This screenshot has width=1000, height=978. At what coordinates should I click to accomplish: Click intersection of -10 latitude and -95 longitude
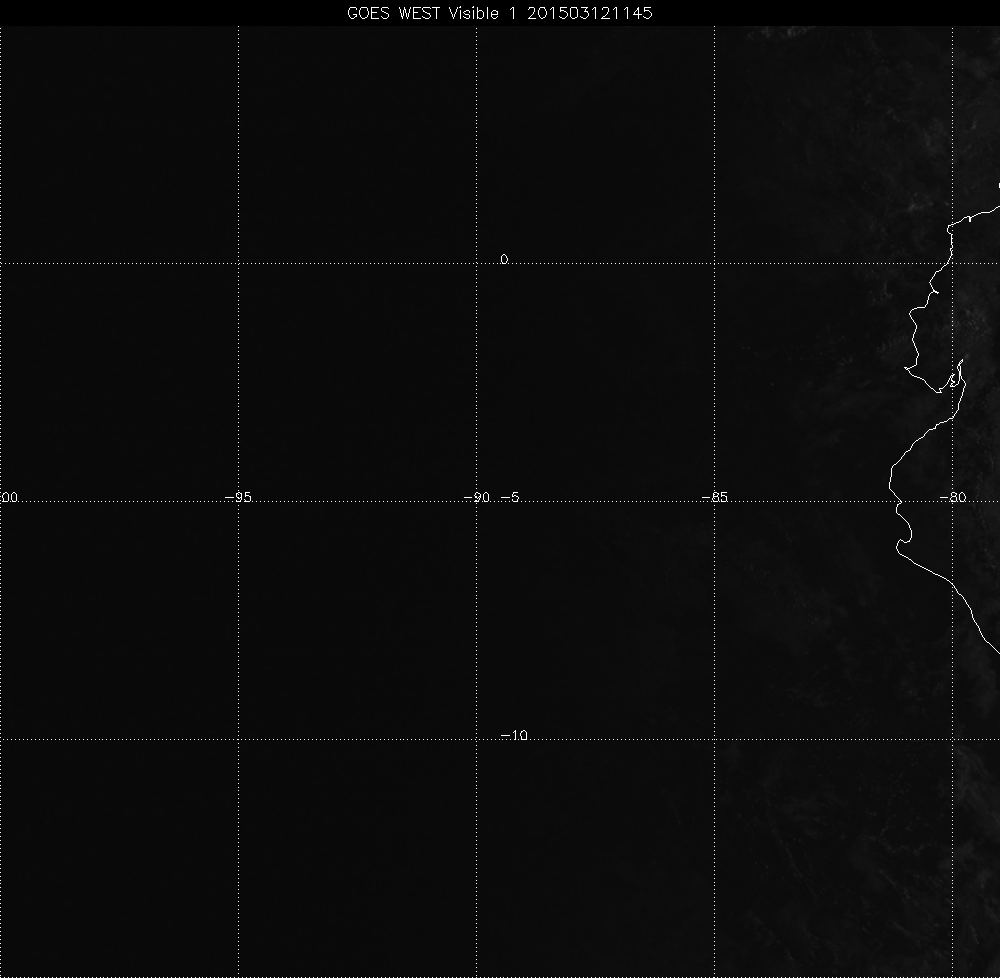238,740
